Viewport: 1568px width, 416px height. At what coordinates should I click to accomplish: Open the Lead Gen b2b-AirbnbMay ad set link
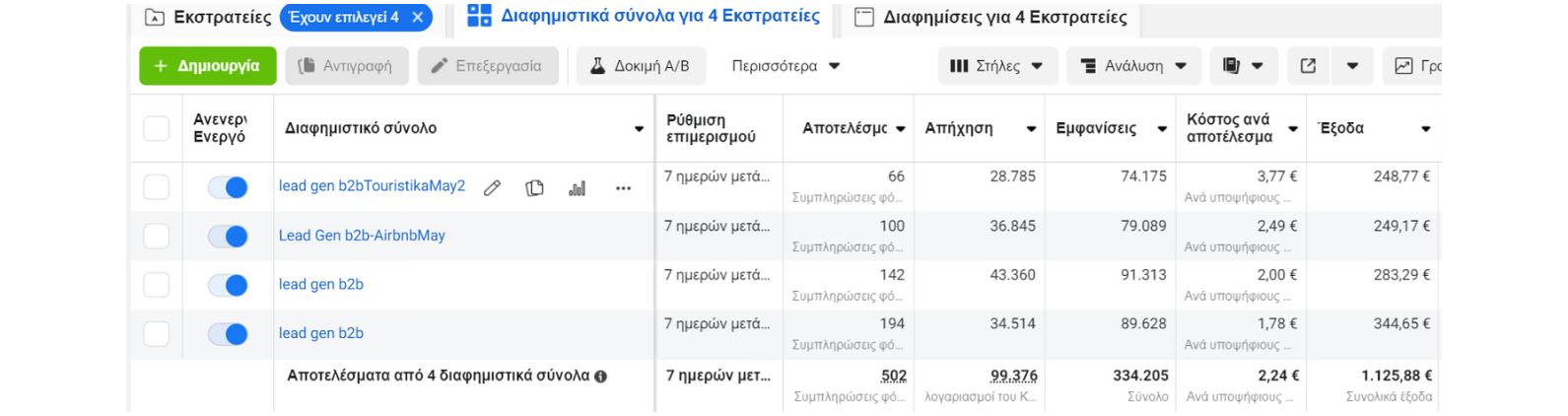pyautogui.click(x=362, y=235)
